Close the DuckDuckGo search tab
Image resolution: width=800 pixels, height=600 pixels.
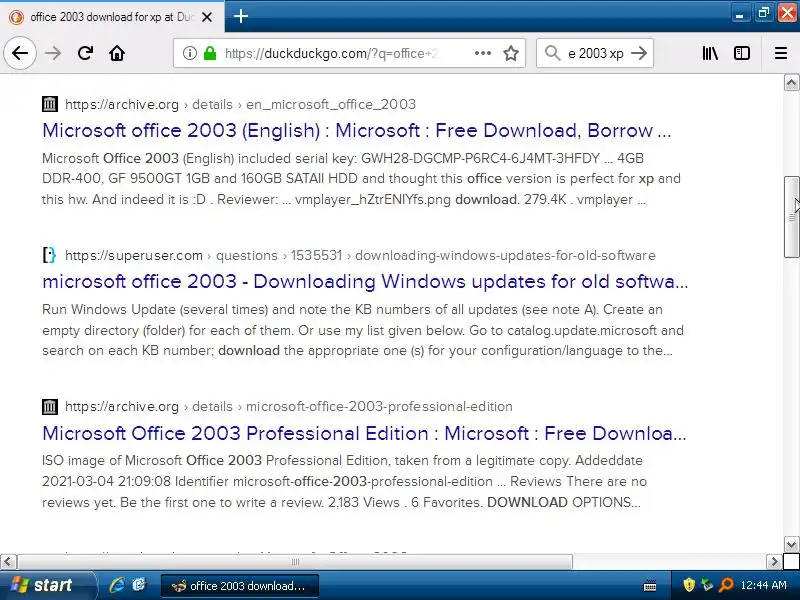[207, 17]
